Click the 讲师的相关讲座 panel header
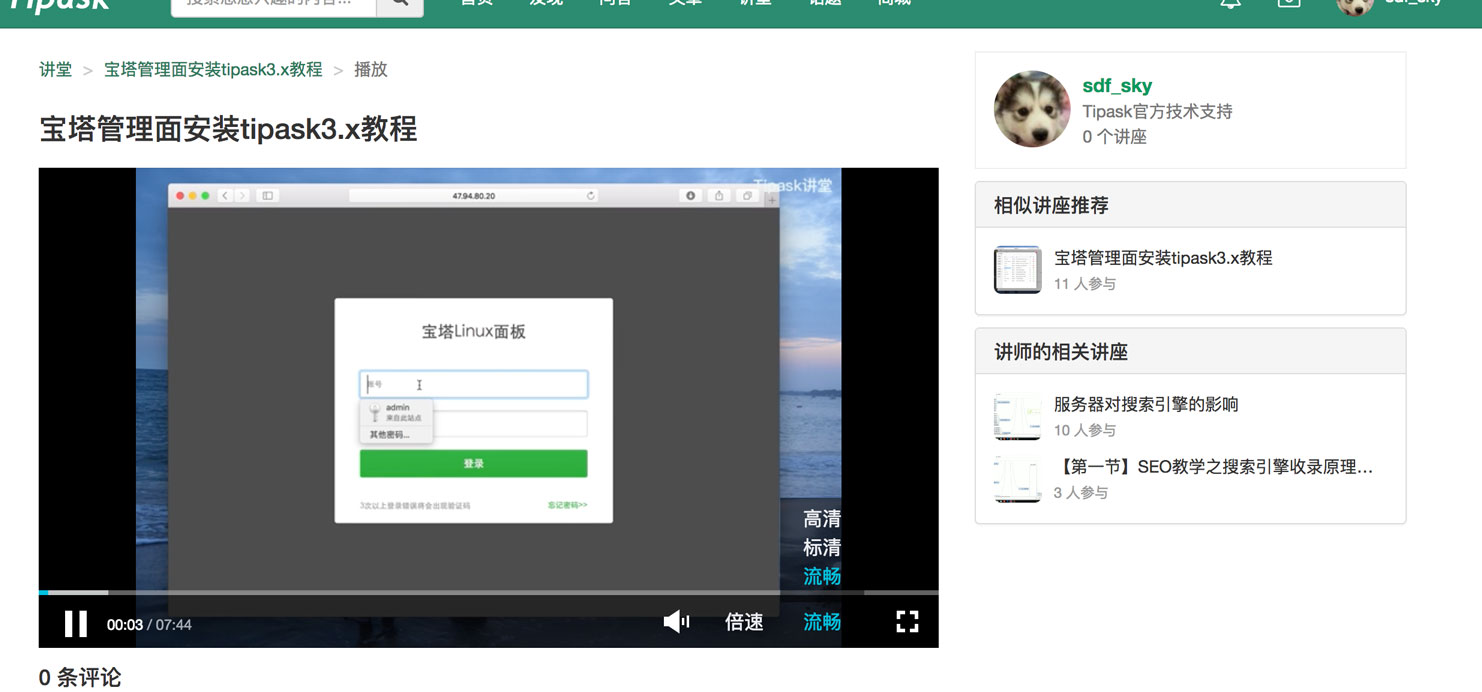This screenshot has height=692, width=1482. point(1190,352)
